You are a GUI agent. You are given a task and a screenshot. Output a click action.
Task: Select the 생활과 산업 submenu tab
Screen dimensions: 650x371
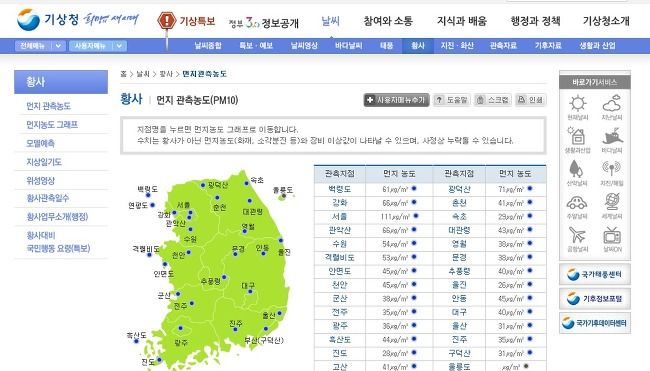[x=597, y=46]
